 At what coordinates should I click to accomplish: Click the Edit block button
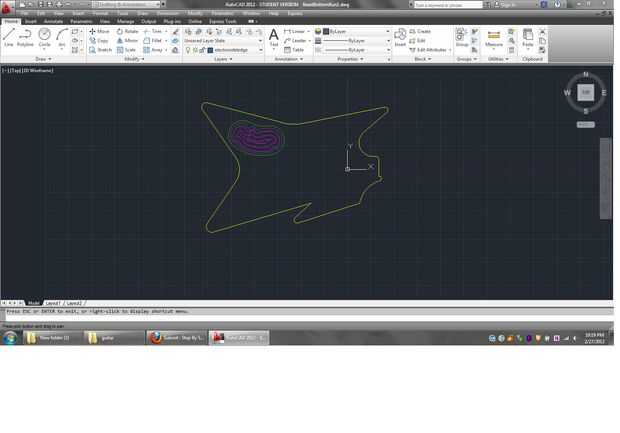point(418,41)
